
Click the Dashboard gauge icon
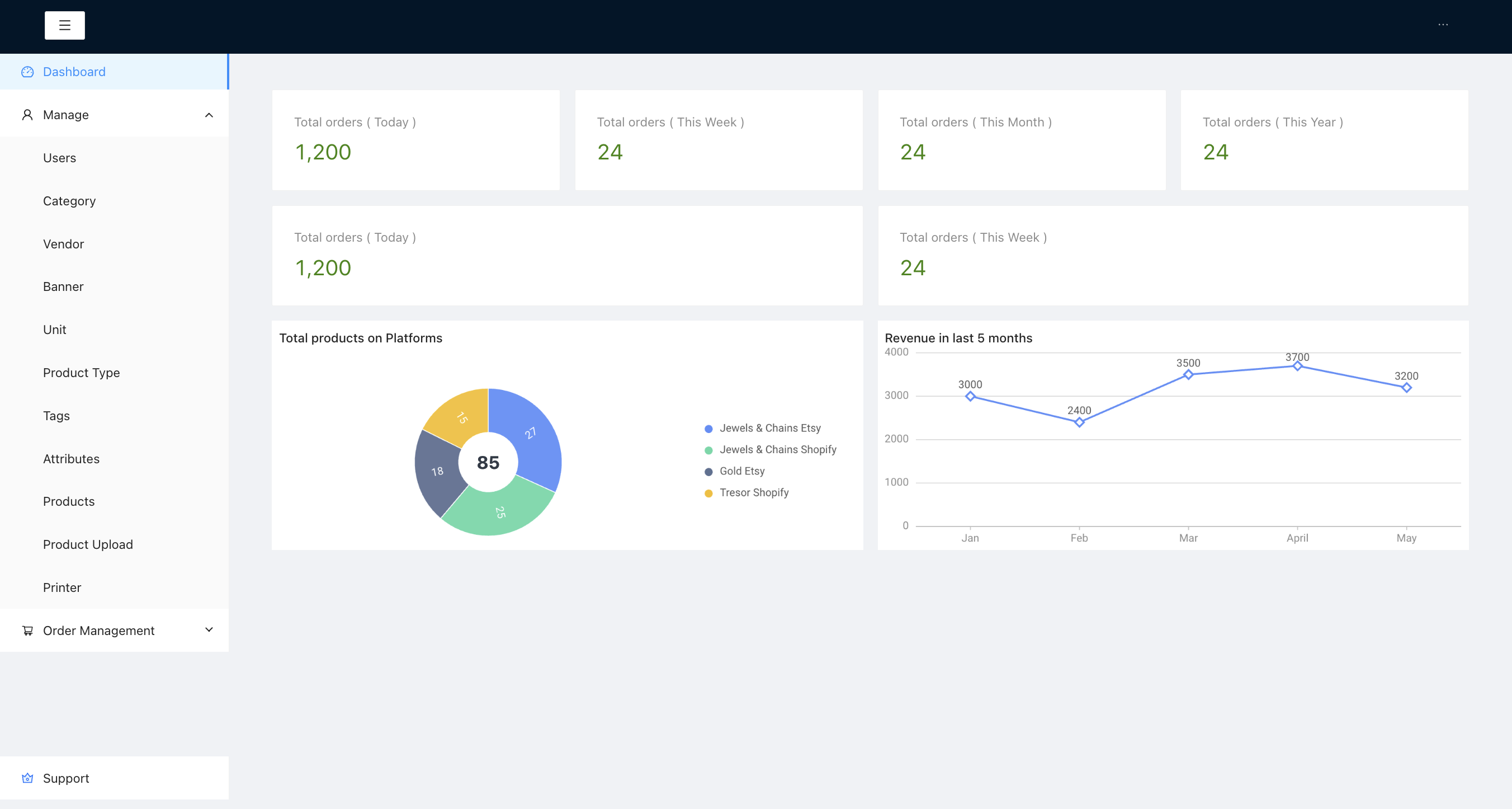pyautogui.click(x=27, y=72)
